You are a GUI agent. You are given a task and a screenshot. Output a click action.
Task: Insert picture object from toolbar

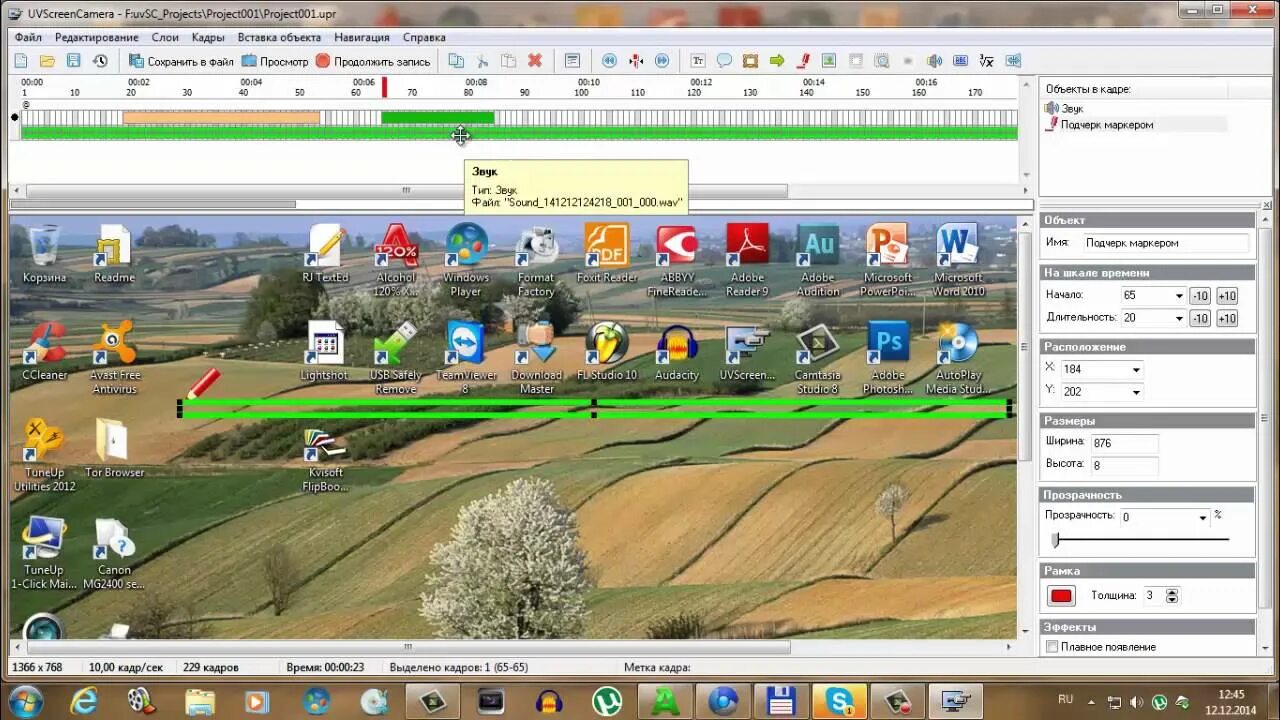point(829,61)
